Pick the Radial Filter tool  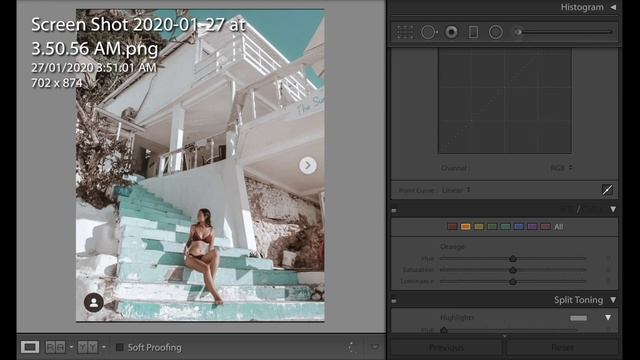[x=496, y=32]
